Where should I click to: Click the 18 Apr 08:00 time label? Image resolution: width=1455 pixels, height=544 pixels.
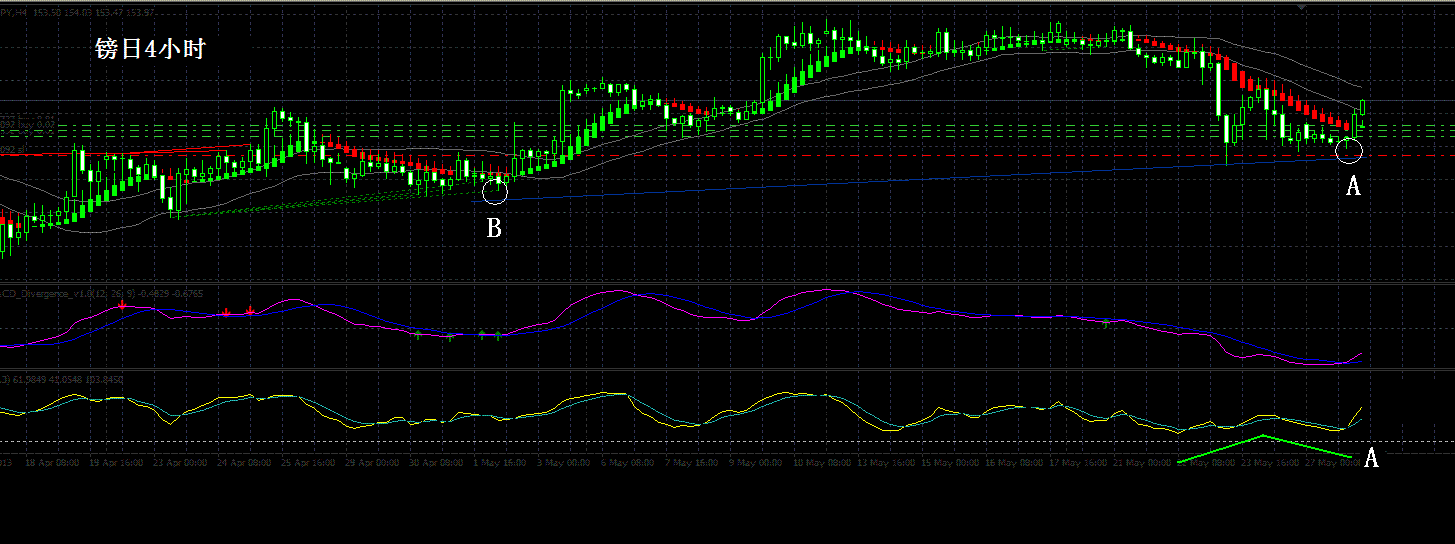pos(52,462)
